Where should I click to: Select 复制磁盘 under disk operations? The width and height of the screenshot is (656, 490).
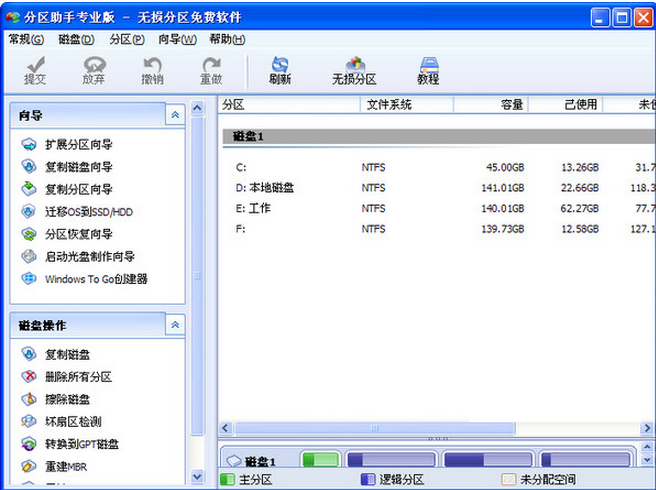[56, 354]
